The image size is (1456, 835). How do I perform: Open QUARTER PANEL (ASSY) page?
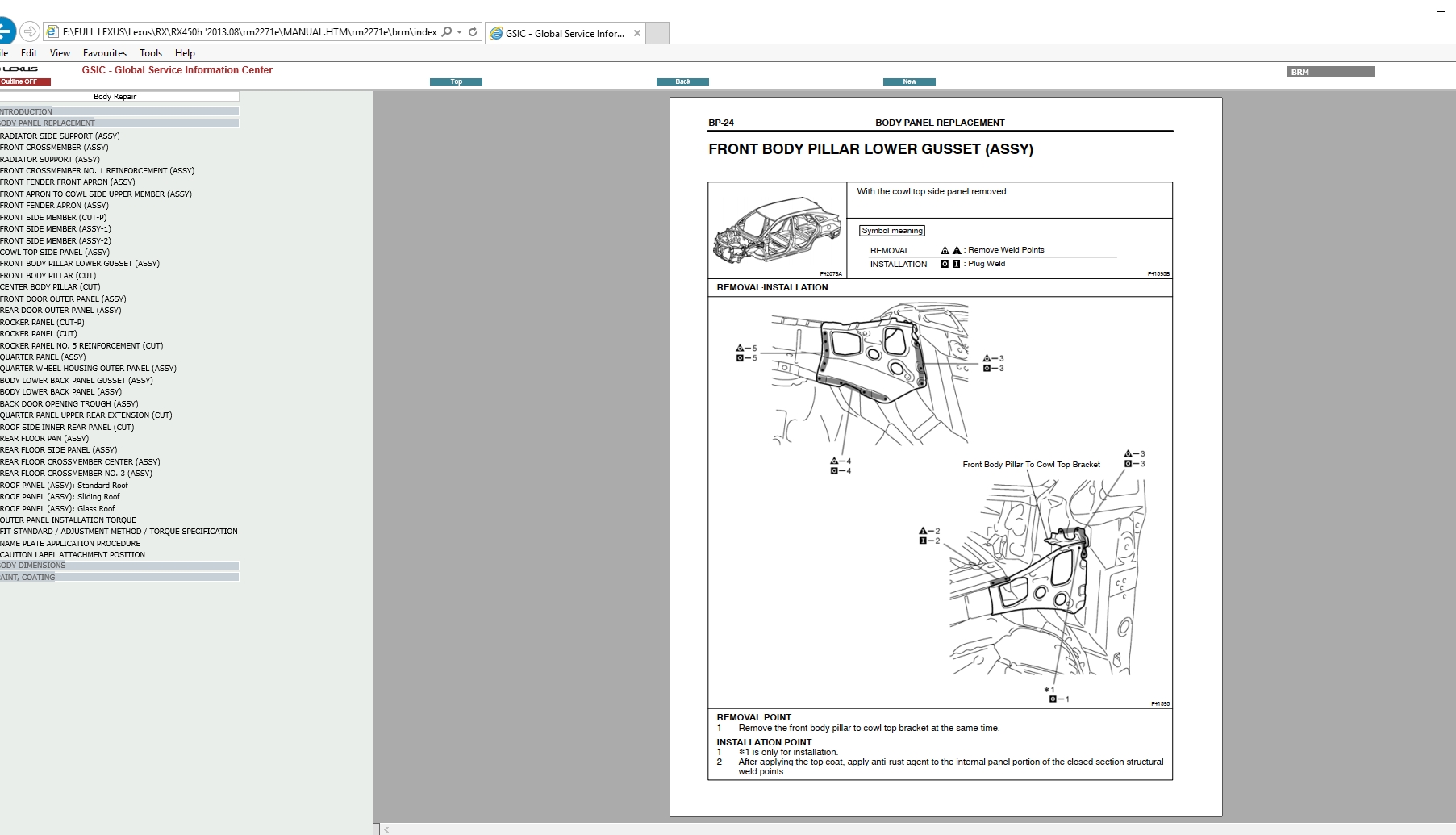tap(43, 357)
